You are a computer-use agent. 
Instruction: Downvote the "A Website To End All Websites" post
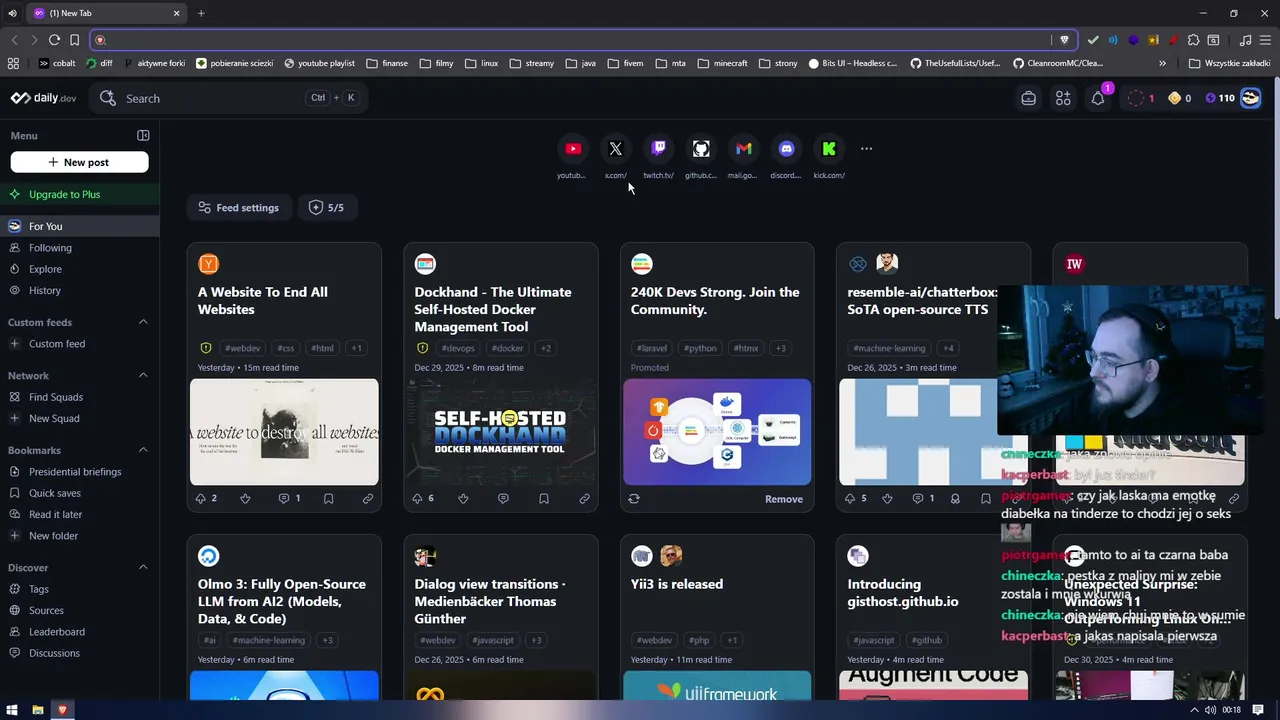pyautogui.click(x=245, y=498)
